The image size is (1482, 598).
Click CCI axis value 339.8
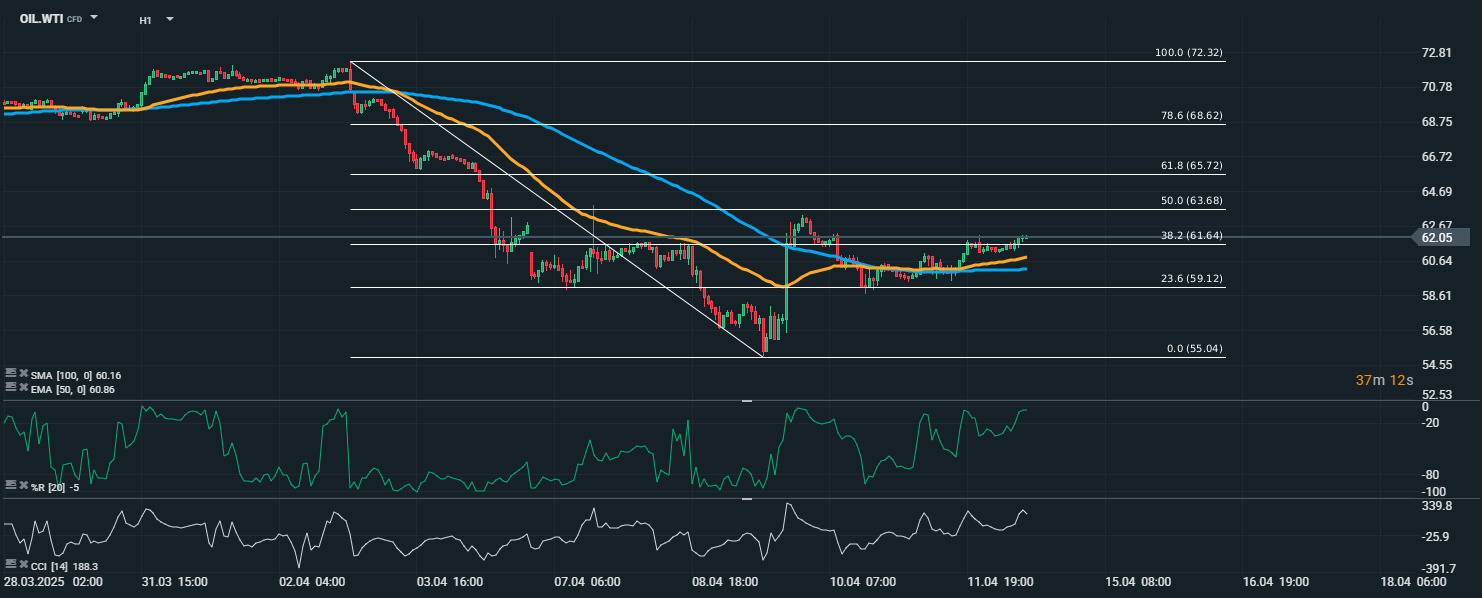coord(1435,507)
